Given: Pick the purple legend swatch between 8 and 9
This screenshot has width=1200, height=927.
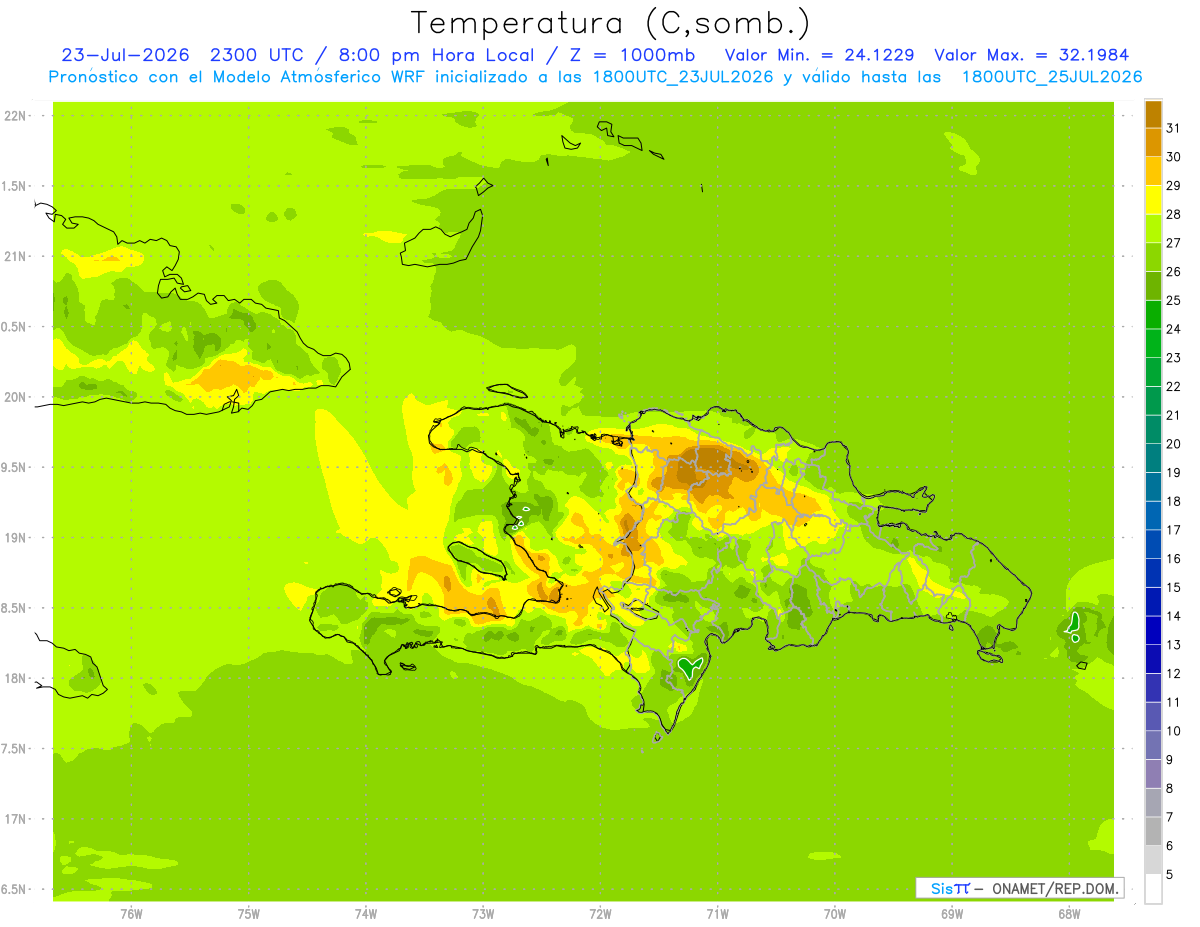Looking at the screenshot, I should point(1153,774).
